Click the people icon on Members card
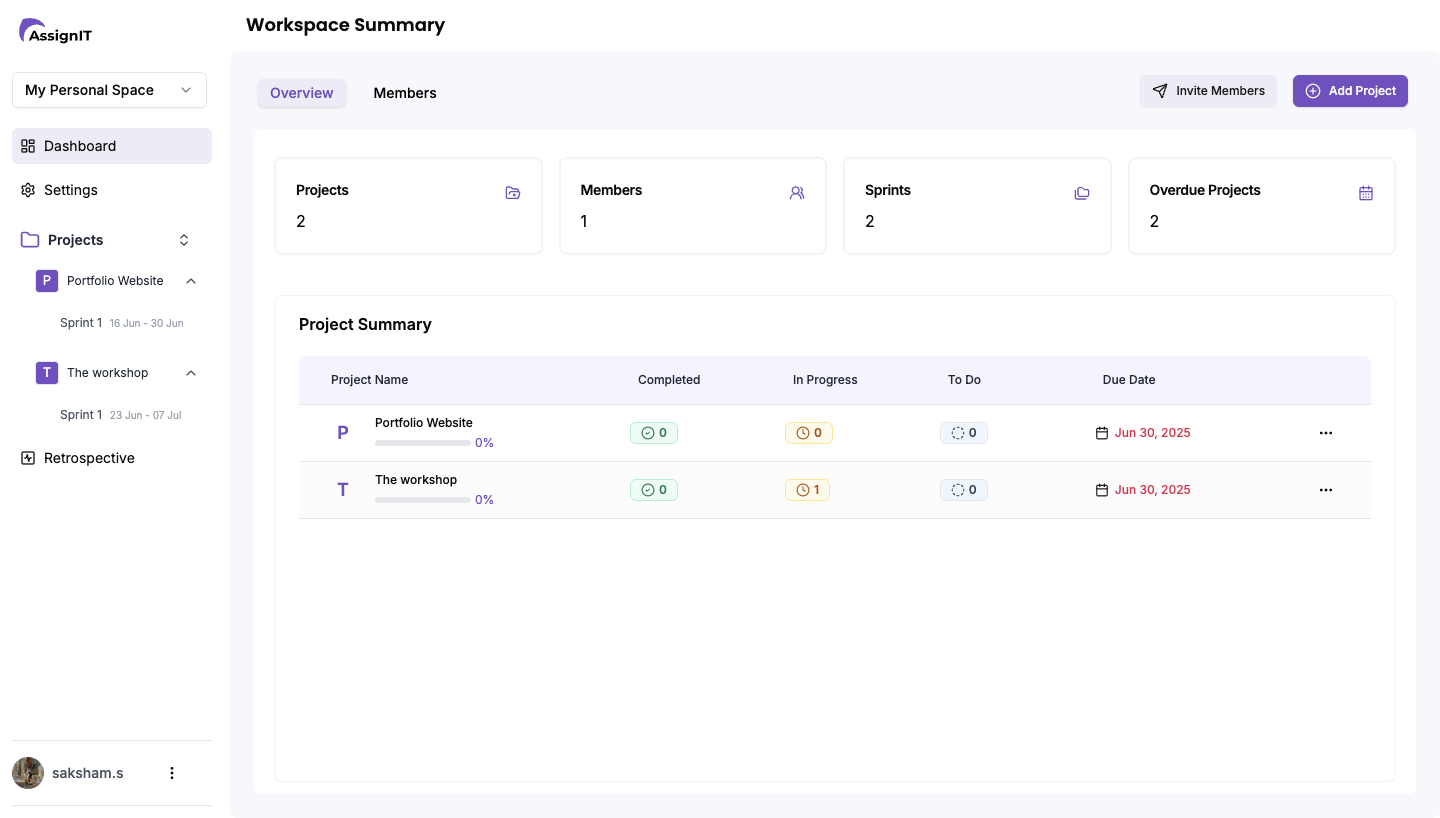 797,193
